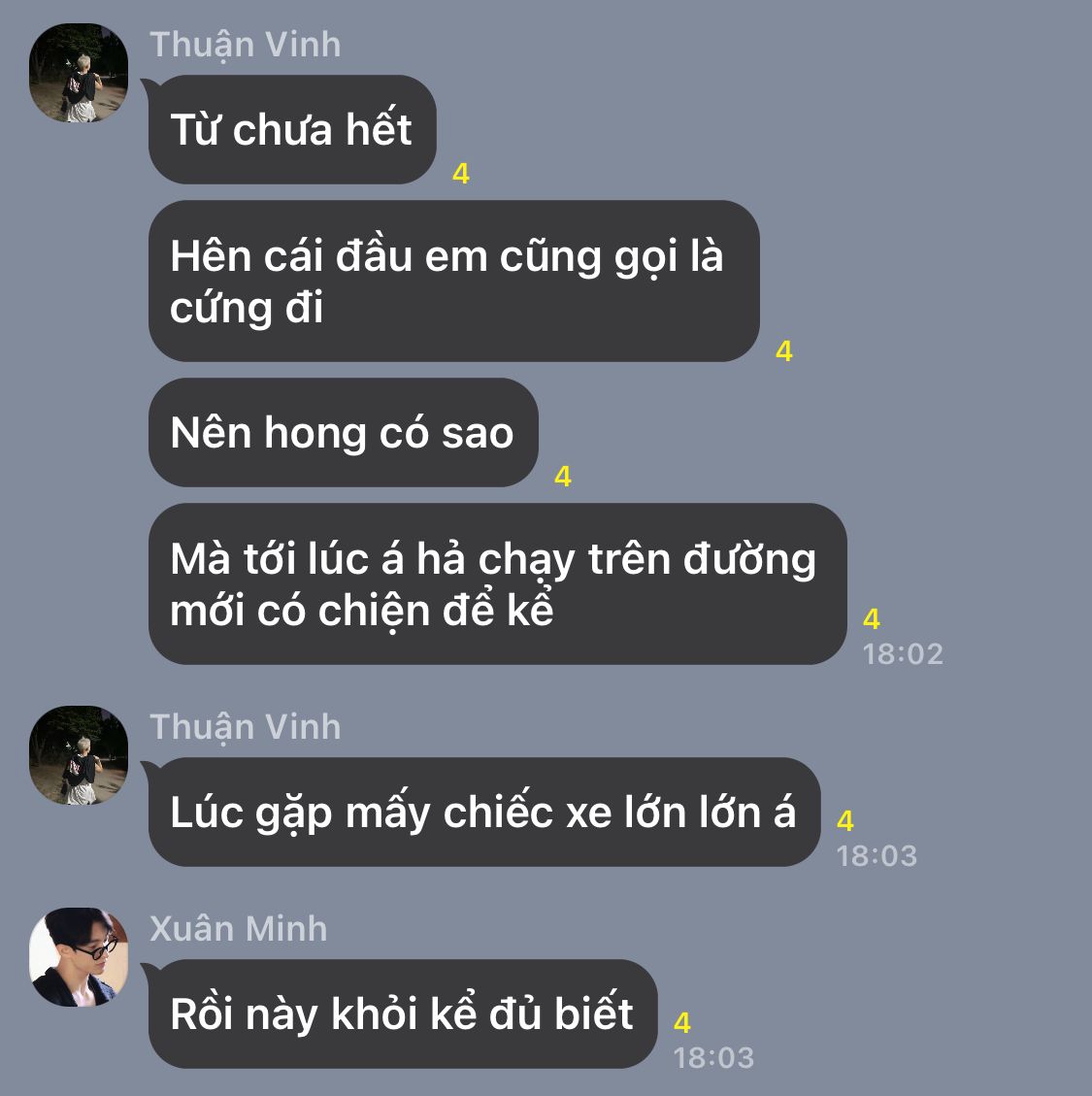Image resolution: width=1092 pixels, height=1096 pixels.
Task: Click the 18:02 timestamp
Action: [x=904, y=654]
